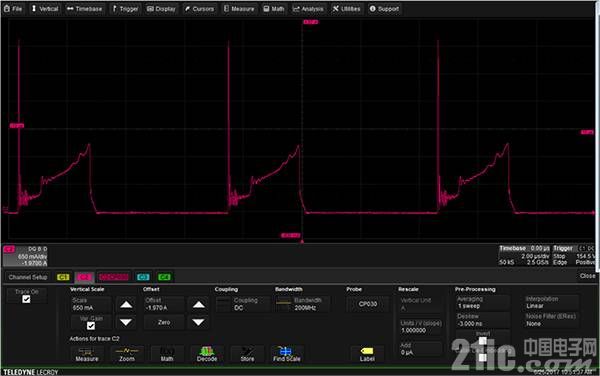Switch to the yellow C1 channel tab
The height and width of the screenshot is (376, 600).
tap(63, 277)
